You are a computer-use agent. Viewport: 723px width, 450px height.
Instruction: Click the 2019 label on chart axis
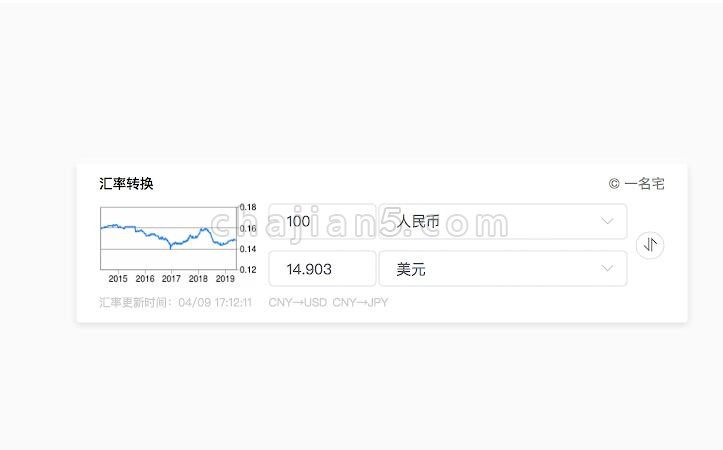tap(225, 278)
